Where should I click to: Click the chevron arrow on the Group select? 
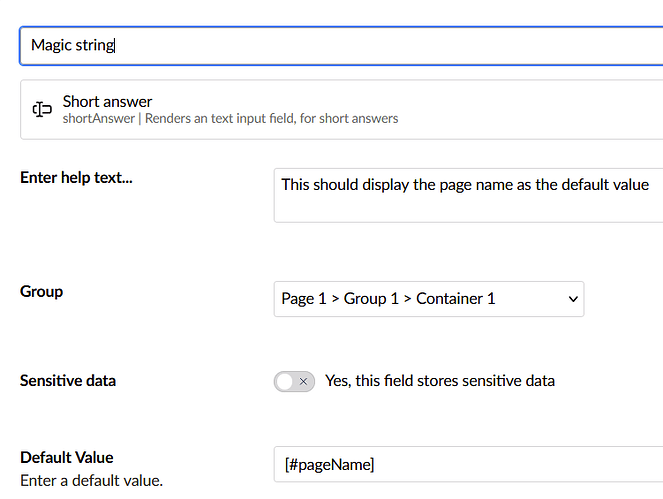[573, 299]
